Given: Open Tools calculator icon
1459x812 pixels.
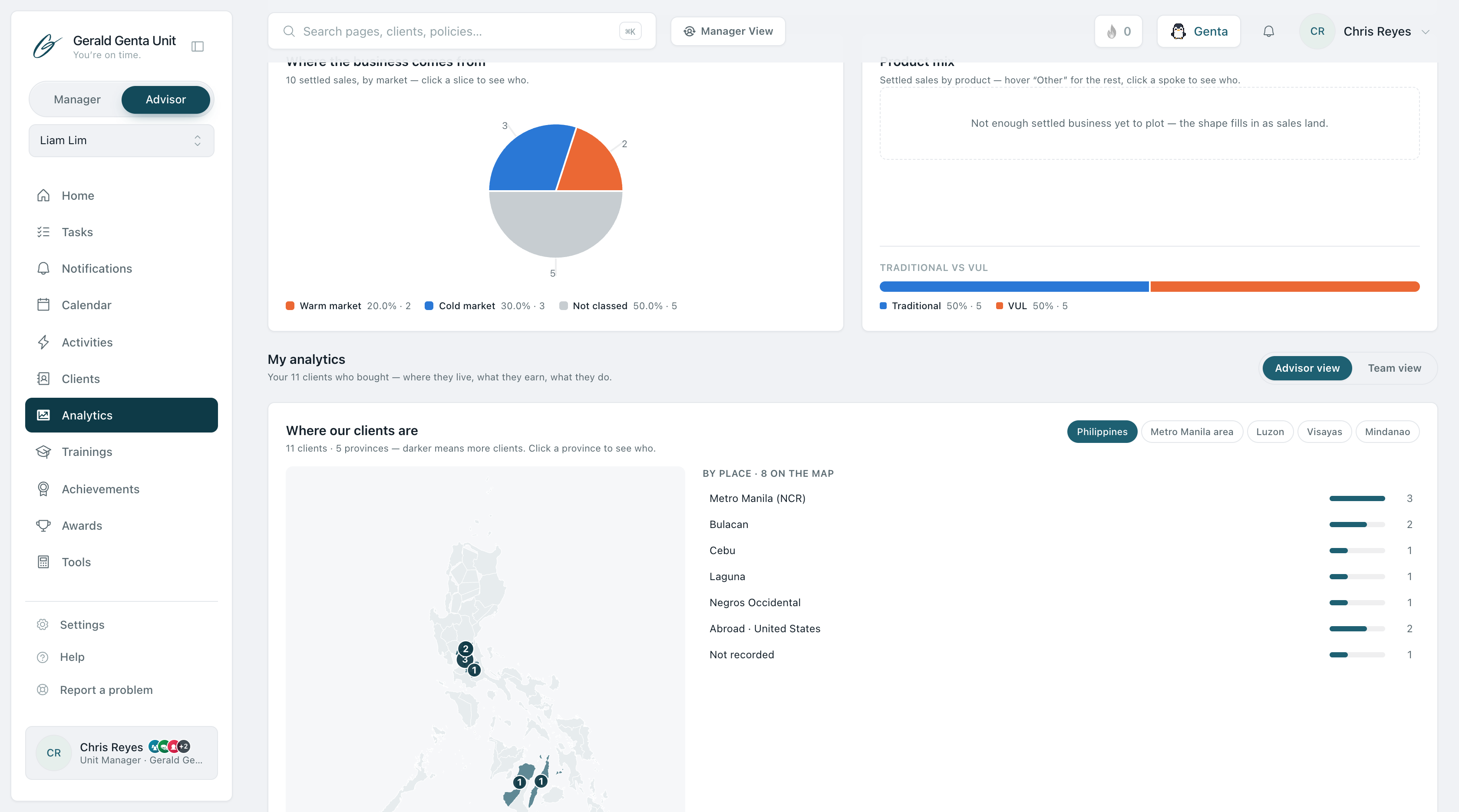Looking at the screenshot, I should click(43, 562).
